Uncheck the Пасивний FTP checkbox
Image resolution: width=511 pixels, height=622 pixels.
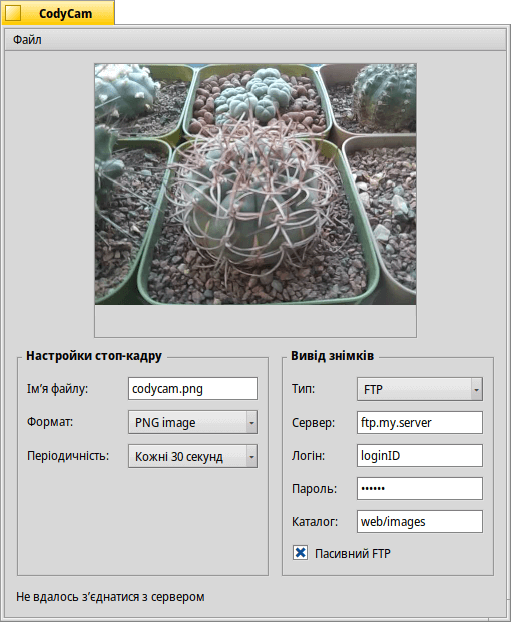coord(300,553)
